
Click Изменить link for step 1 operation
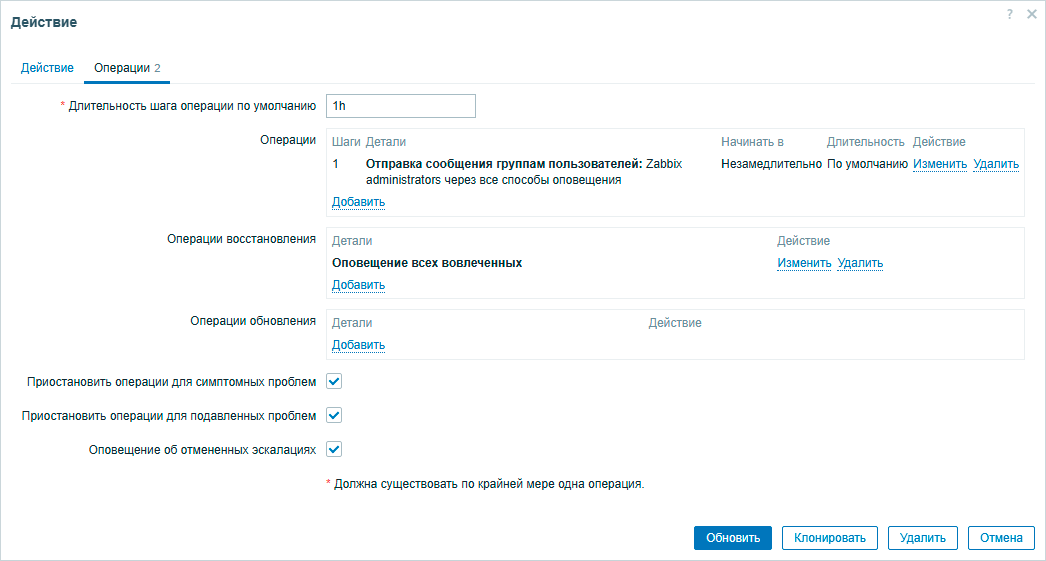tap(939, 164)
